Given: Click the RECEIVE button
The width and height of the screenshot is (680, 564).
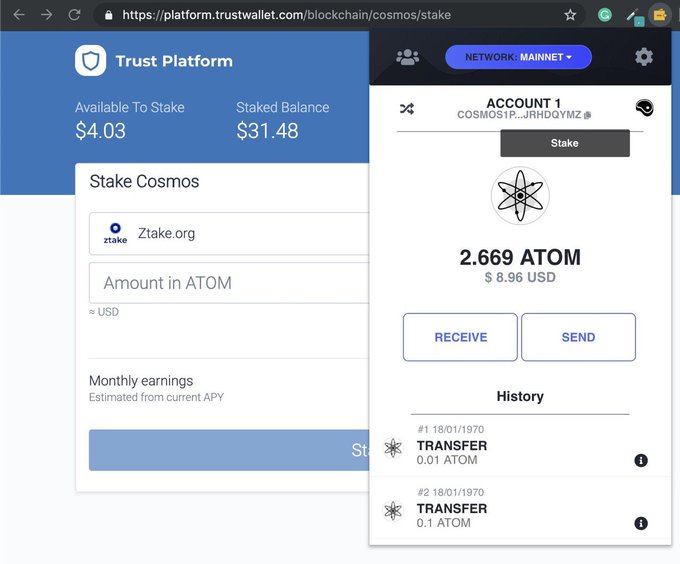Looking at the screenshot, I should tap(460, 337).
